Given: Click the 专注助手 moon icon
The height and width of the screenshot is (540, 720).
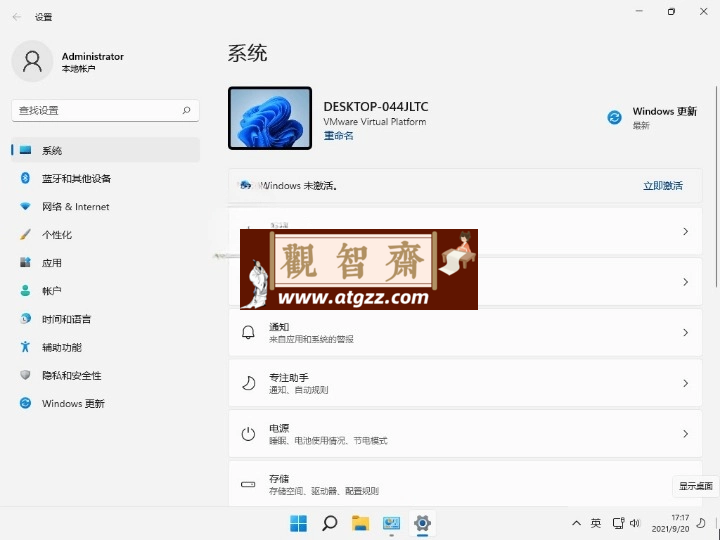Looking at the screenshot, I should click(x=248, y=383).
